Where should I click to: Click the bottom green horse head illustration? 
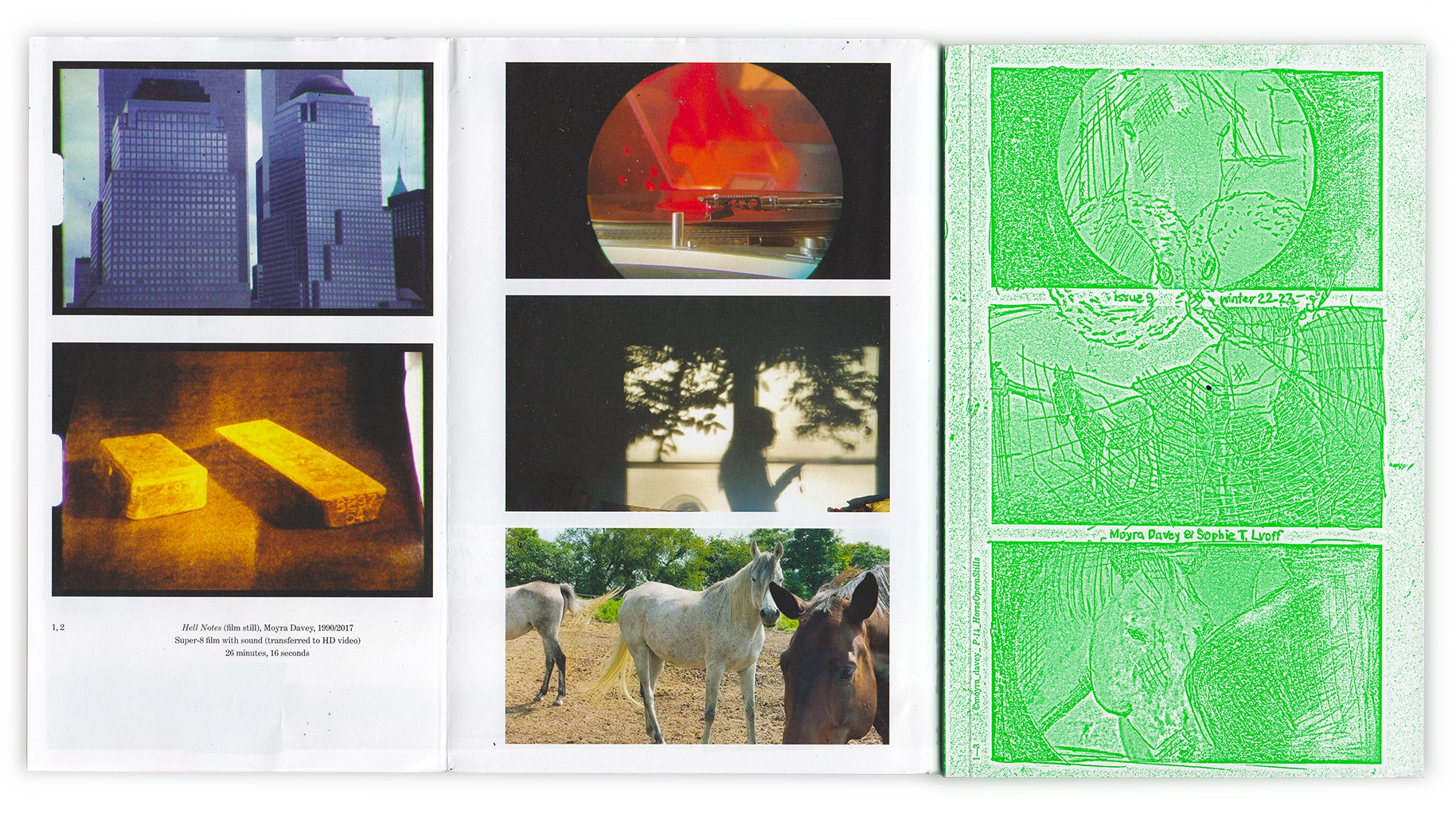1186,653
